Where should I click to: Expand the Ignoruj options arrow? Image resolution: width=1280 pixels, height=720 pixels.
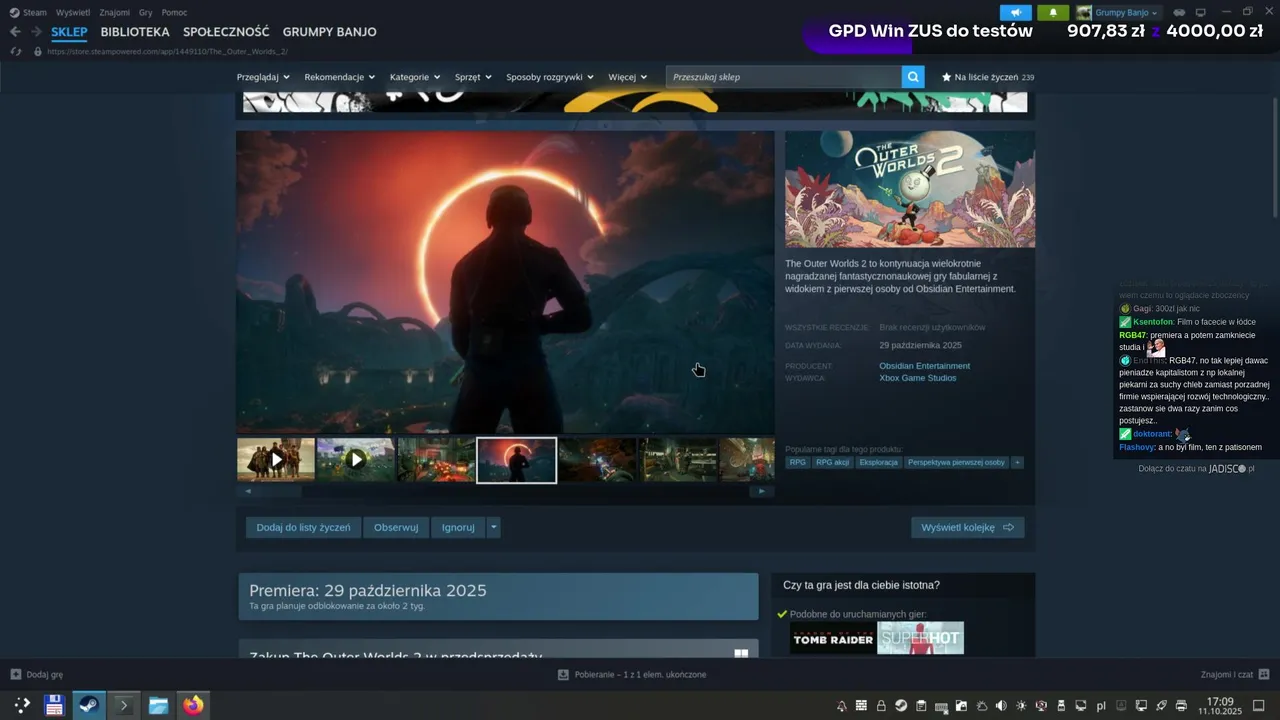point(493,527)
